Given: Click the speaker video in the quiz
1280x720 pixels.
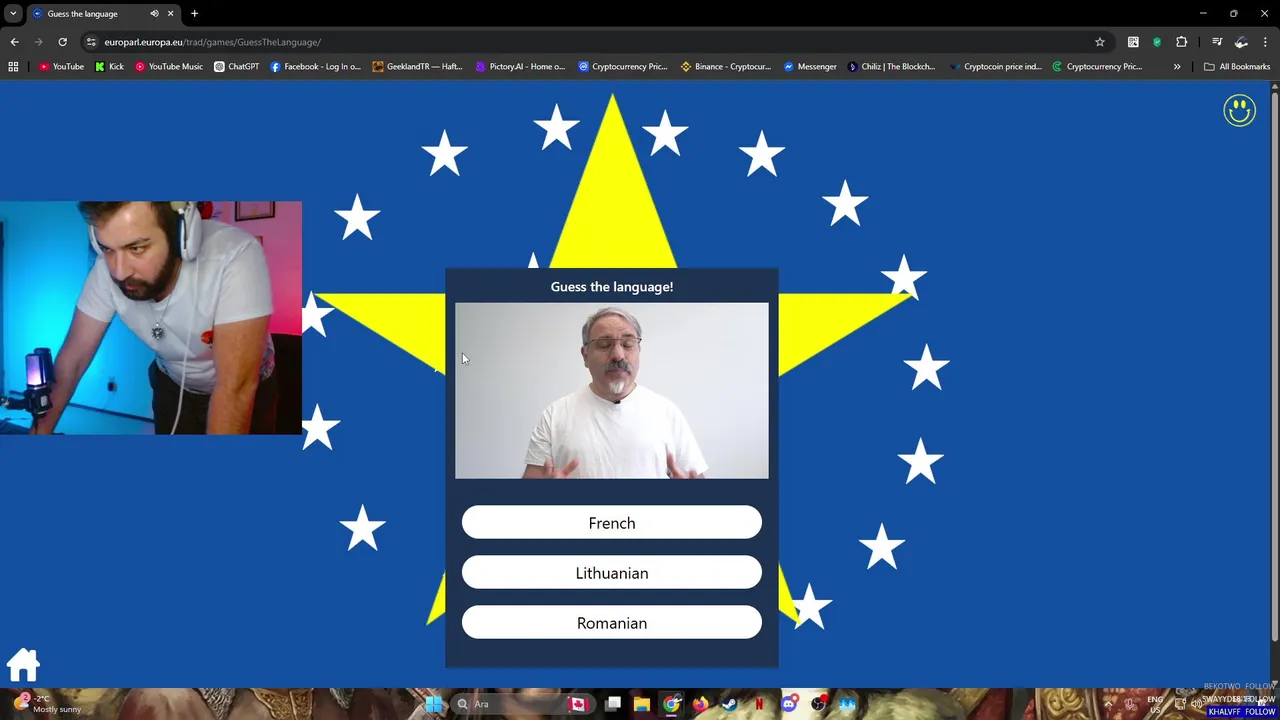Looking at the screenshot, I should coord(611,391).
